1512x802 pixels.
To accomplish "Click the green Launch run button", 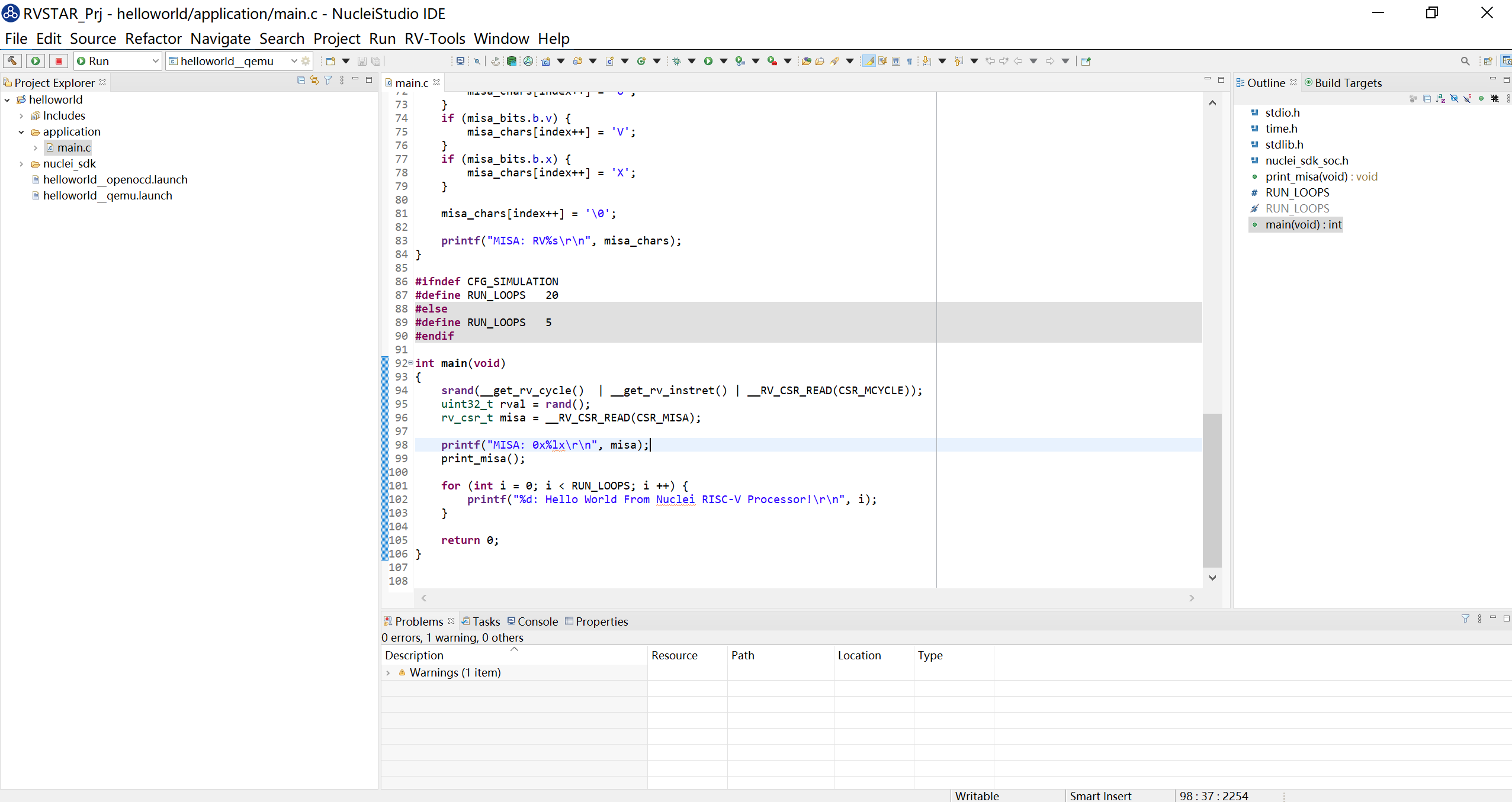I will tap(36, 61).
